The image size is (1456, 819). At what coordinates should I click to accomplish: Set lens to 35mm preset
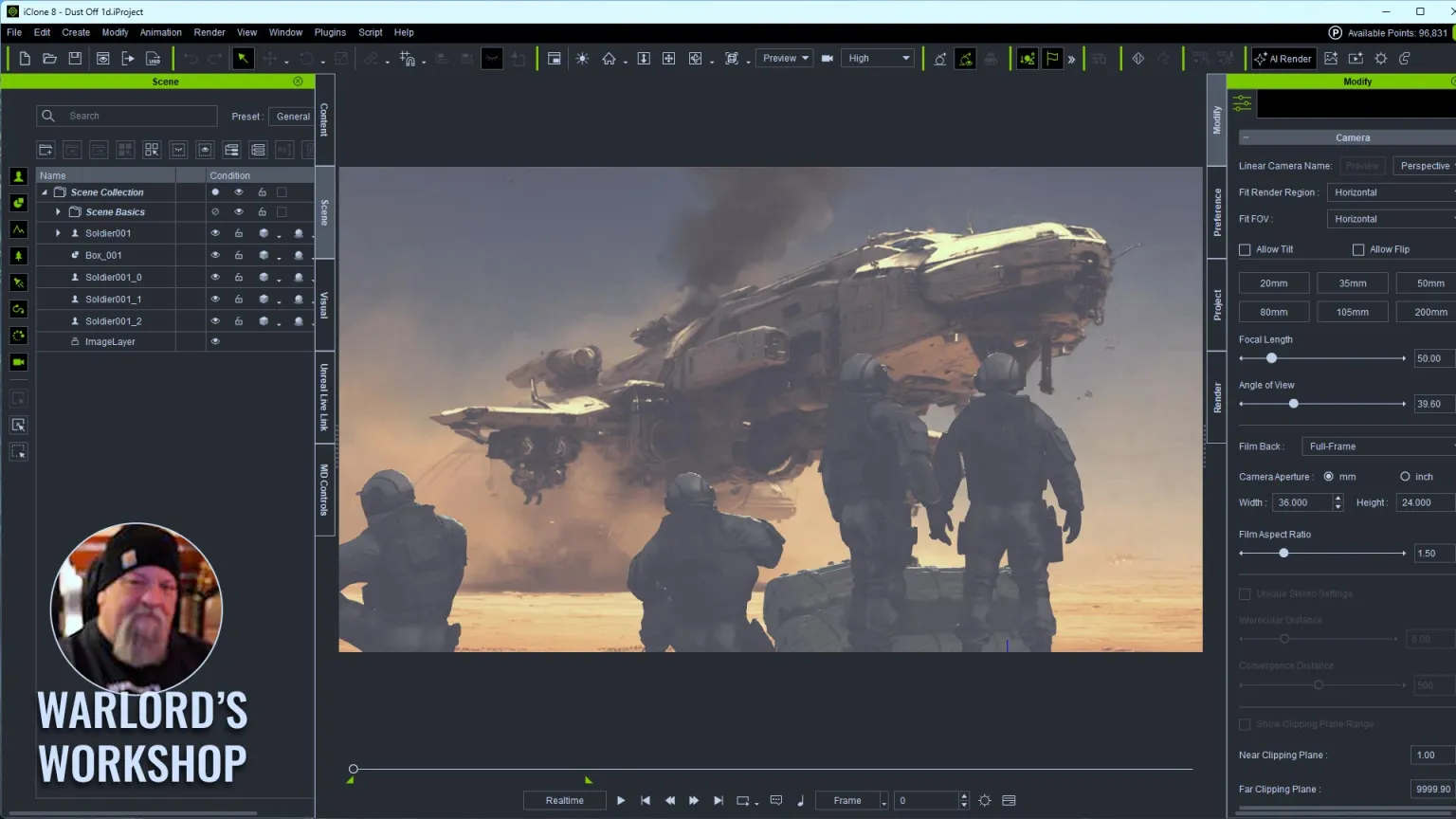coord(1353,283)
